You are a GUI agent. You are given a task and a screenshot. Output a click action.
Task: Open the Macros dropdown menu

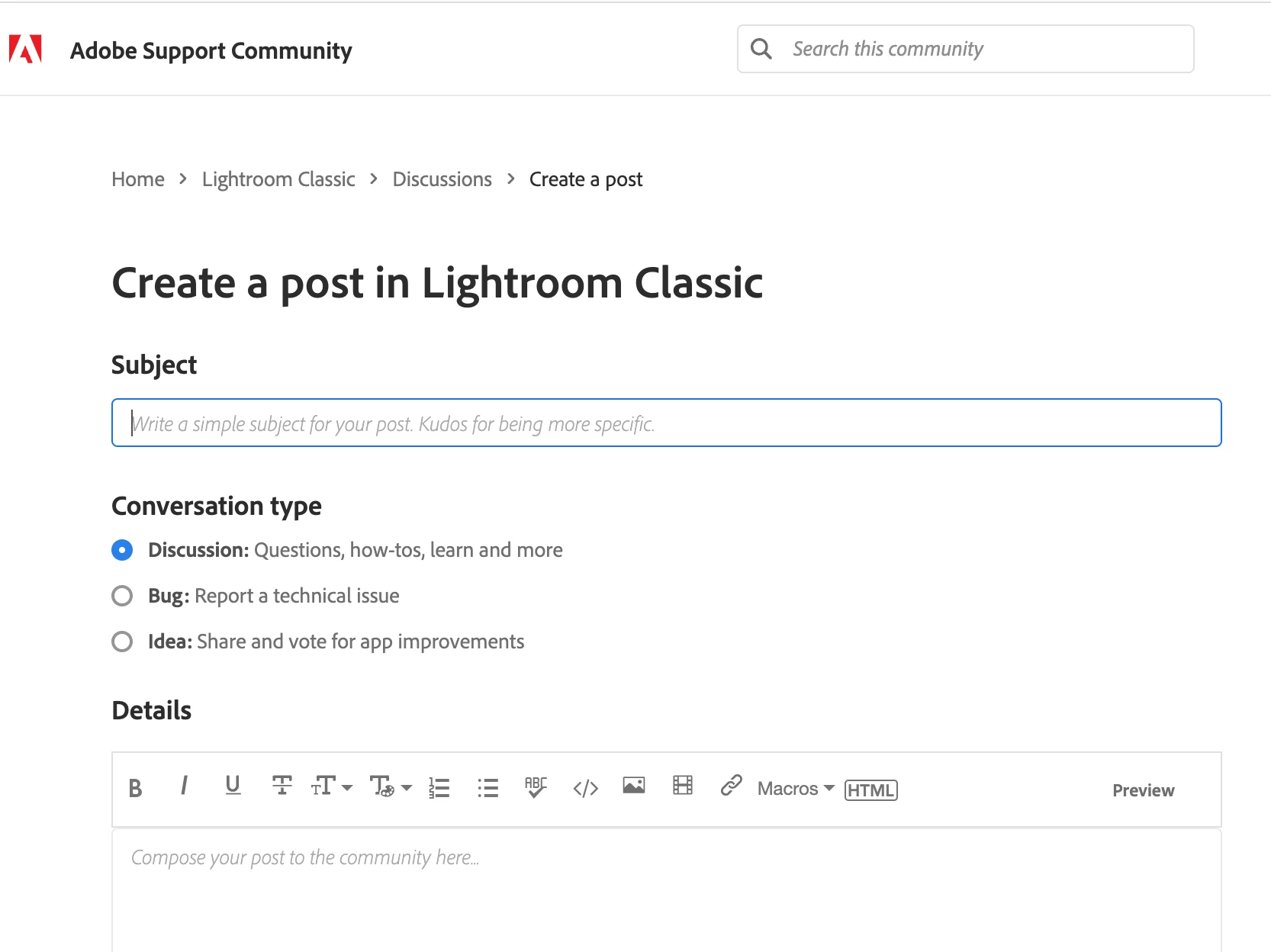(796, 789)
